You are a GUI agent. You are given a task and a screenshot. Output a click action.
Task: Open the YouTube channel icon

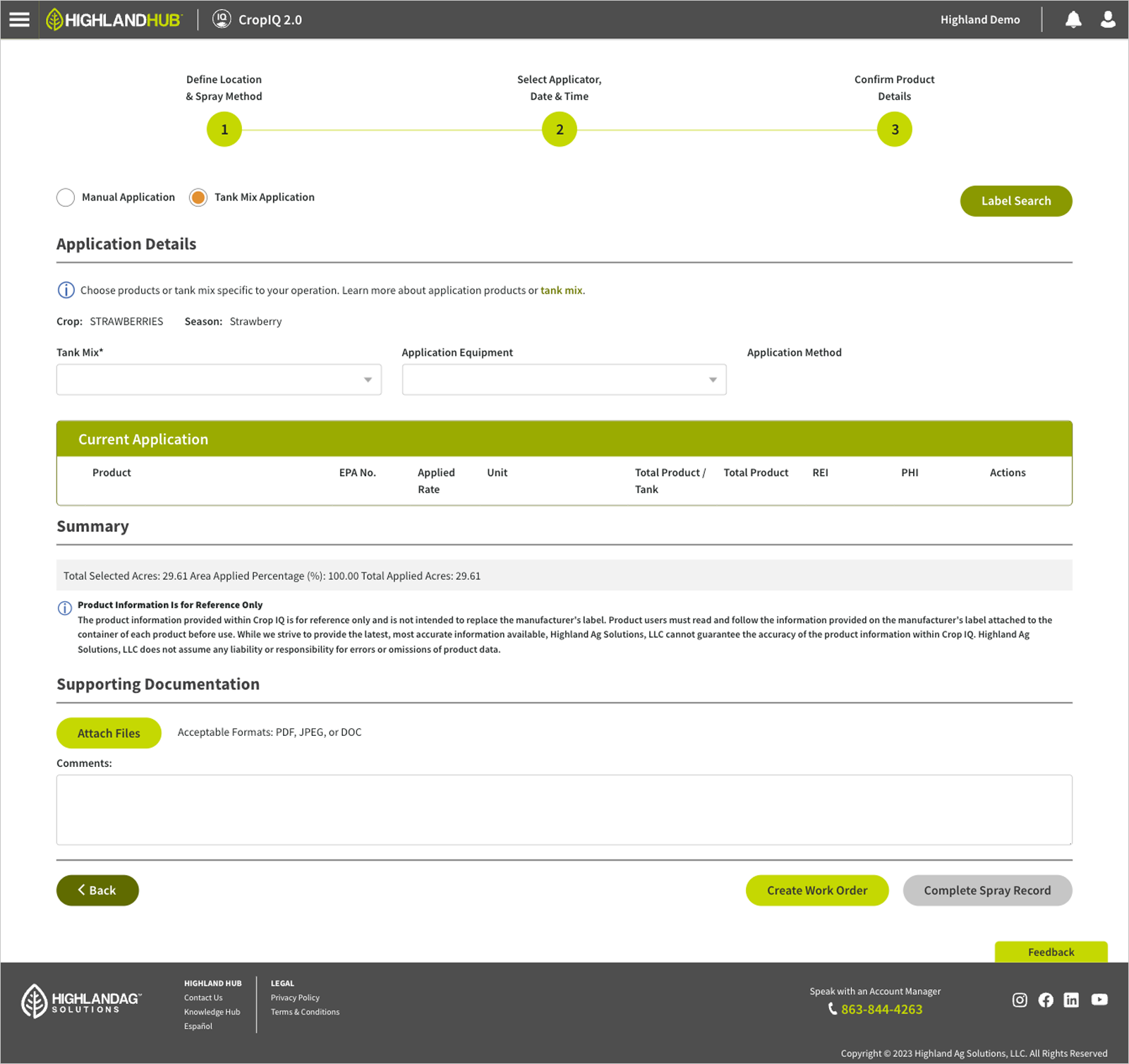[x=1099, y=1000]
